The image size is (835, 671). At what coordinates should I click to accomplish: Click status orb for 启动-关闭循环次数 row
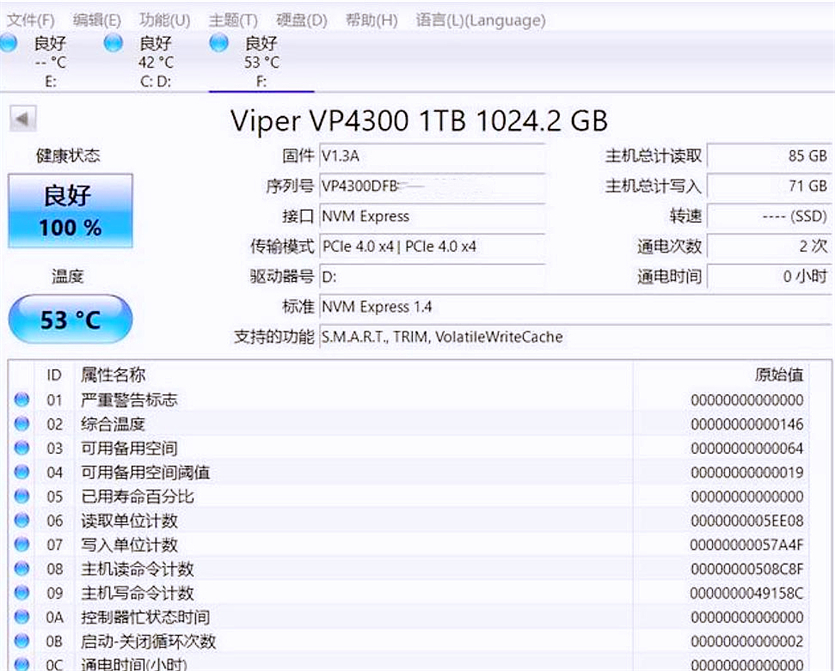click(22, 642)
